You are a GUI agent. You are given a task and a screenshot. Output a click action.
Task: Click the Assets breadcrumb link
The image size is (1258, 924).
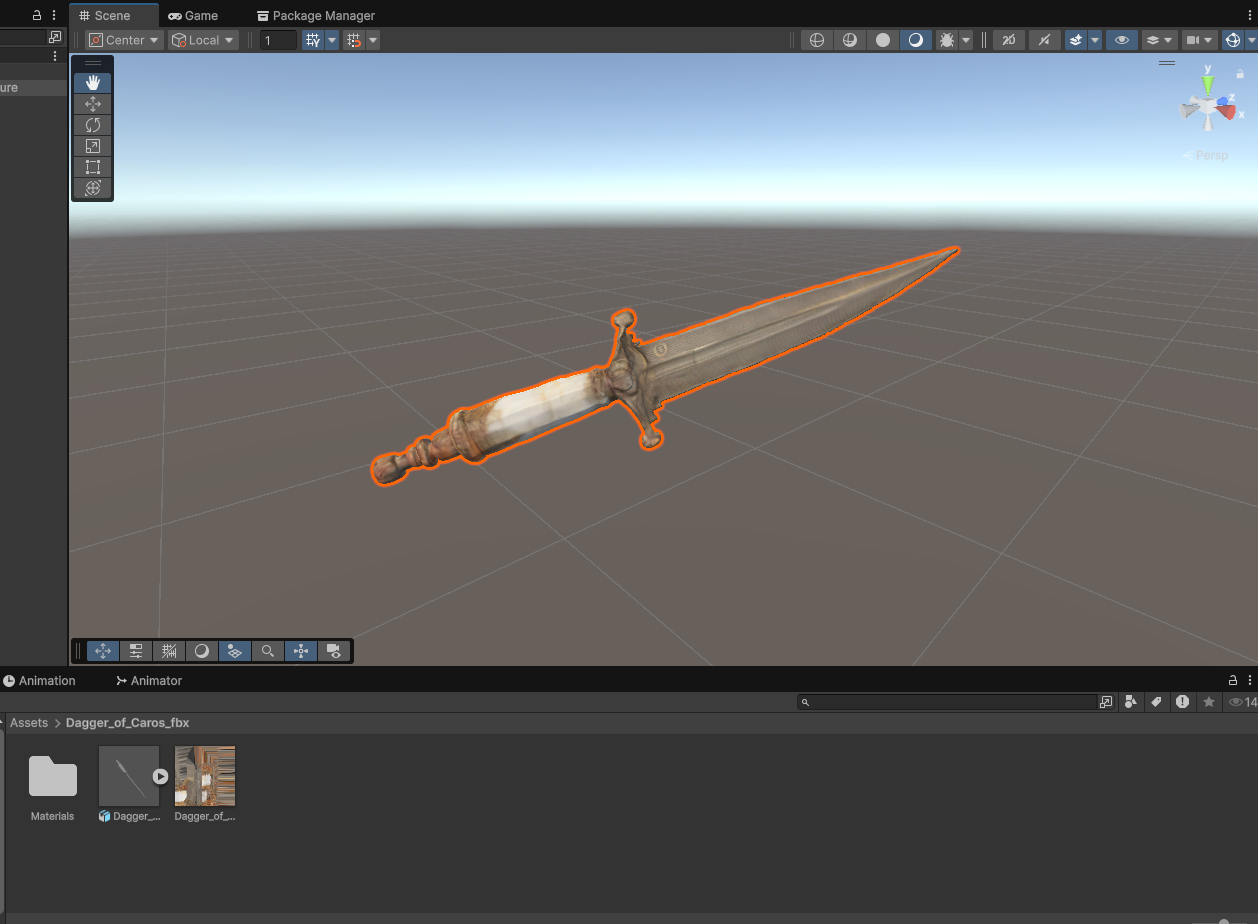(x=29, y=723)
